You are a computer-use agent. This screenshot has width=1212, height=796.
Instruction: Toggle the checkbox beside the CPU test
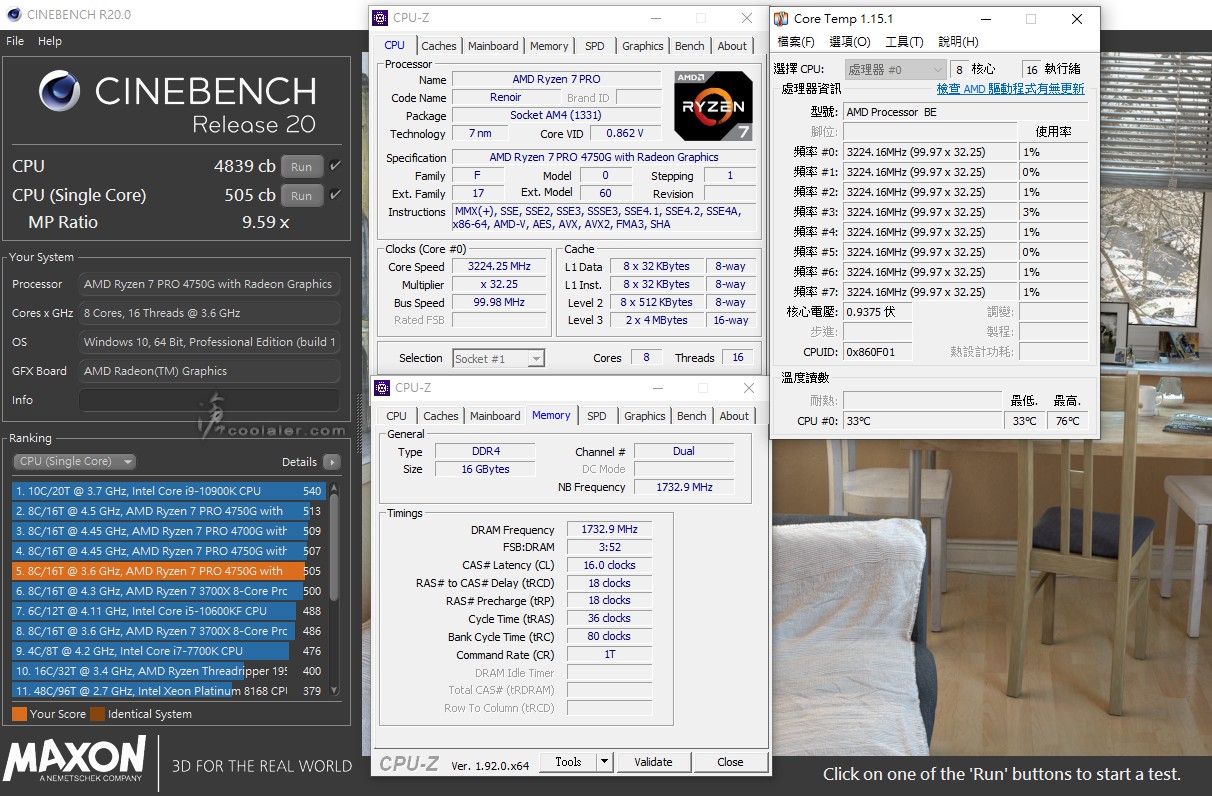point(335,166)
